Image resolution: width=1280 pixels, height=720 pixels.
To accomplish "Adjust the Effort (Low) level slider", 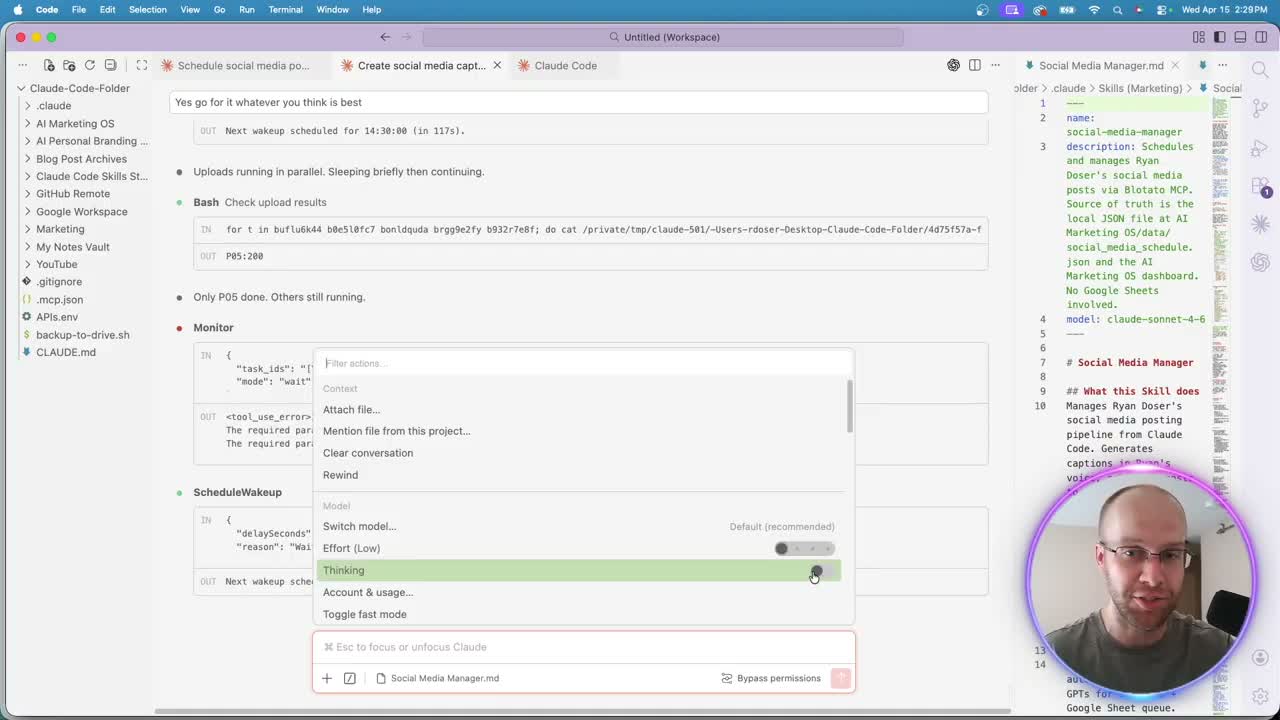I will point(805,548).
